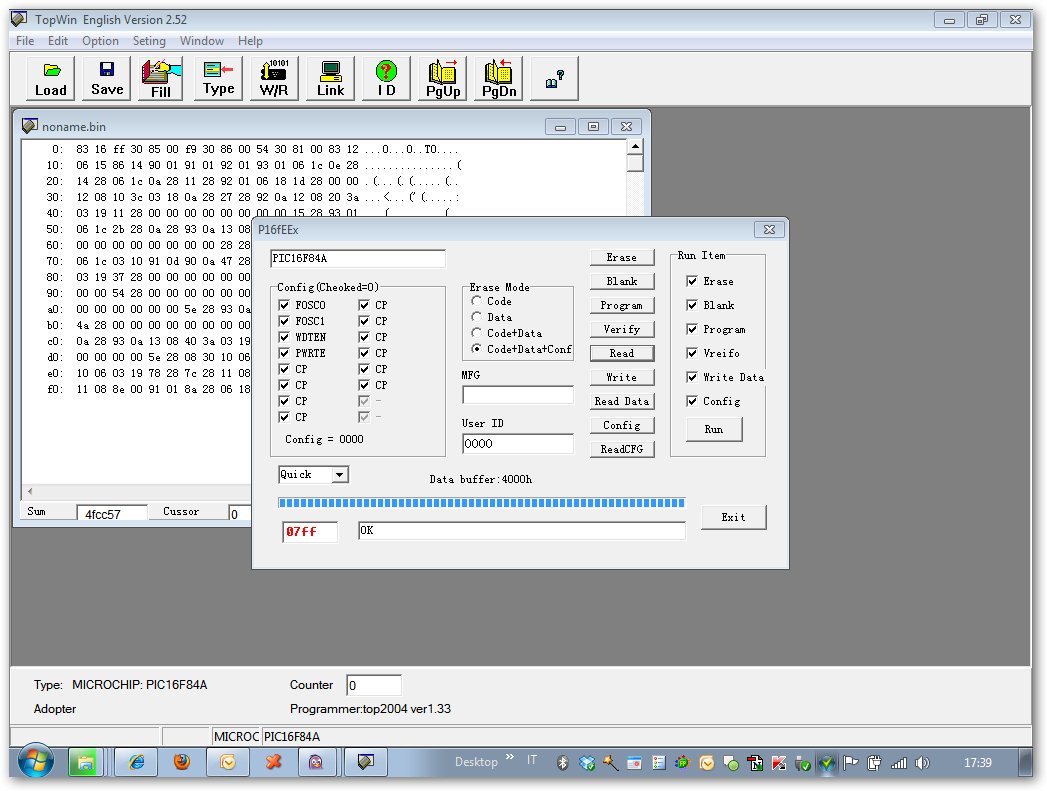
Task: Click the ReadCFG button
Action: click(622, 450)
